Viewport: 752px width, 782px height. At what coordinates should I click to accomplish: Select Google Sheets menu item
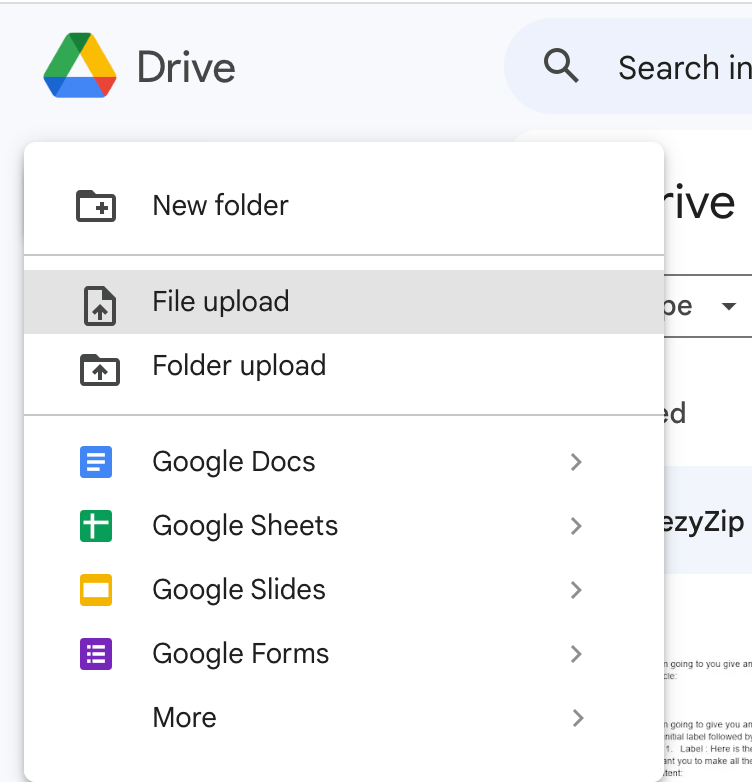coord(344,526)
